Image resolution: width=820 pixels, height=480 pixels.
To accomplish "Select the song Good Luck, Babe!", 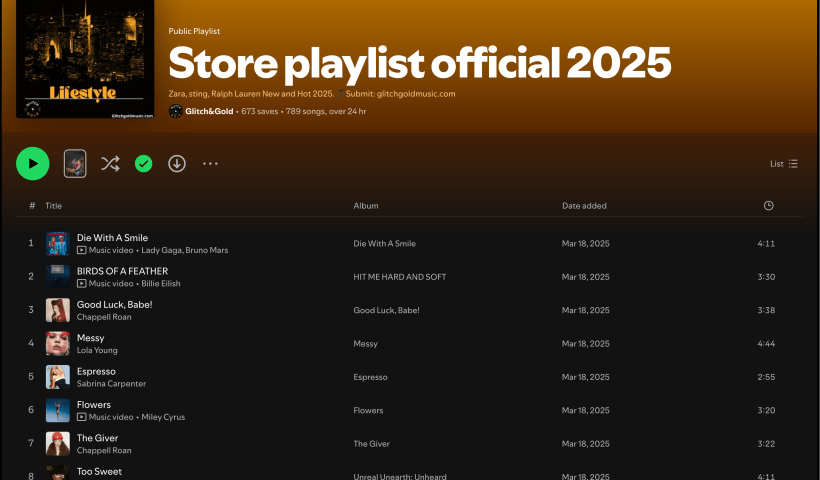I will [114, 304].
